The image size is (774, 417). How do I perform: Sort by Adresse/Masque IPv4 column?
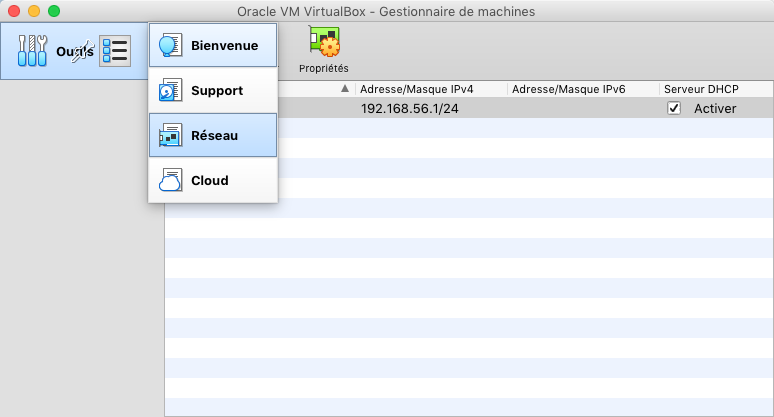[x=417, y=89]
